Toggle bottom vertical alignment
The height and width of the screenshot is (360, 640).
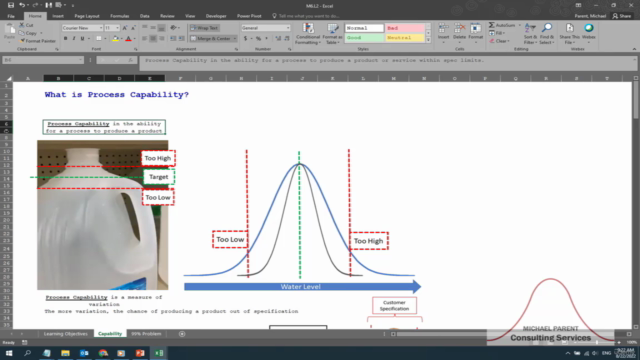click(x=162, y=28)
